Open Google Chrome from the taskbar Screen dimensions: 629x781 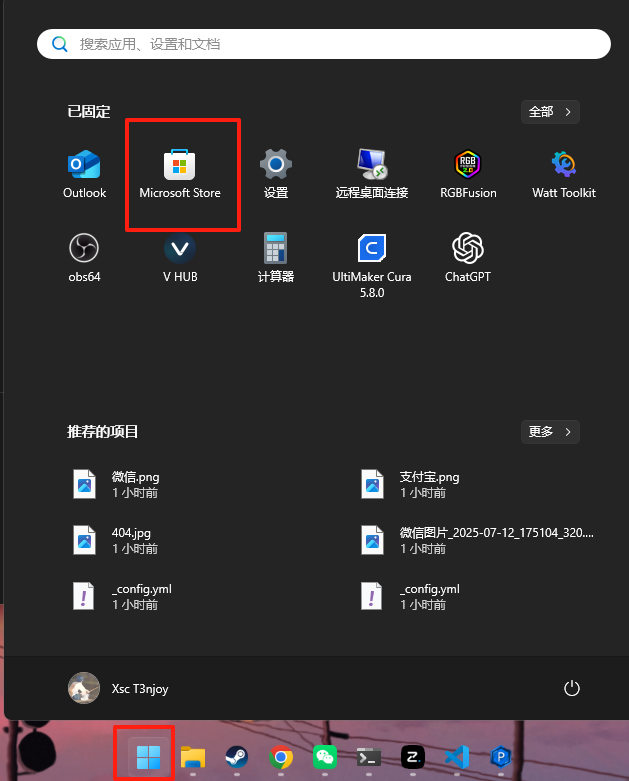[282, 758]
